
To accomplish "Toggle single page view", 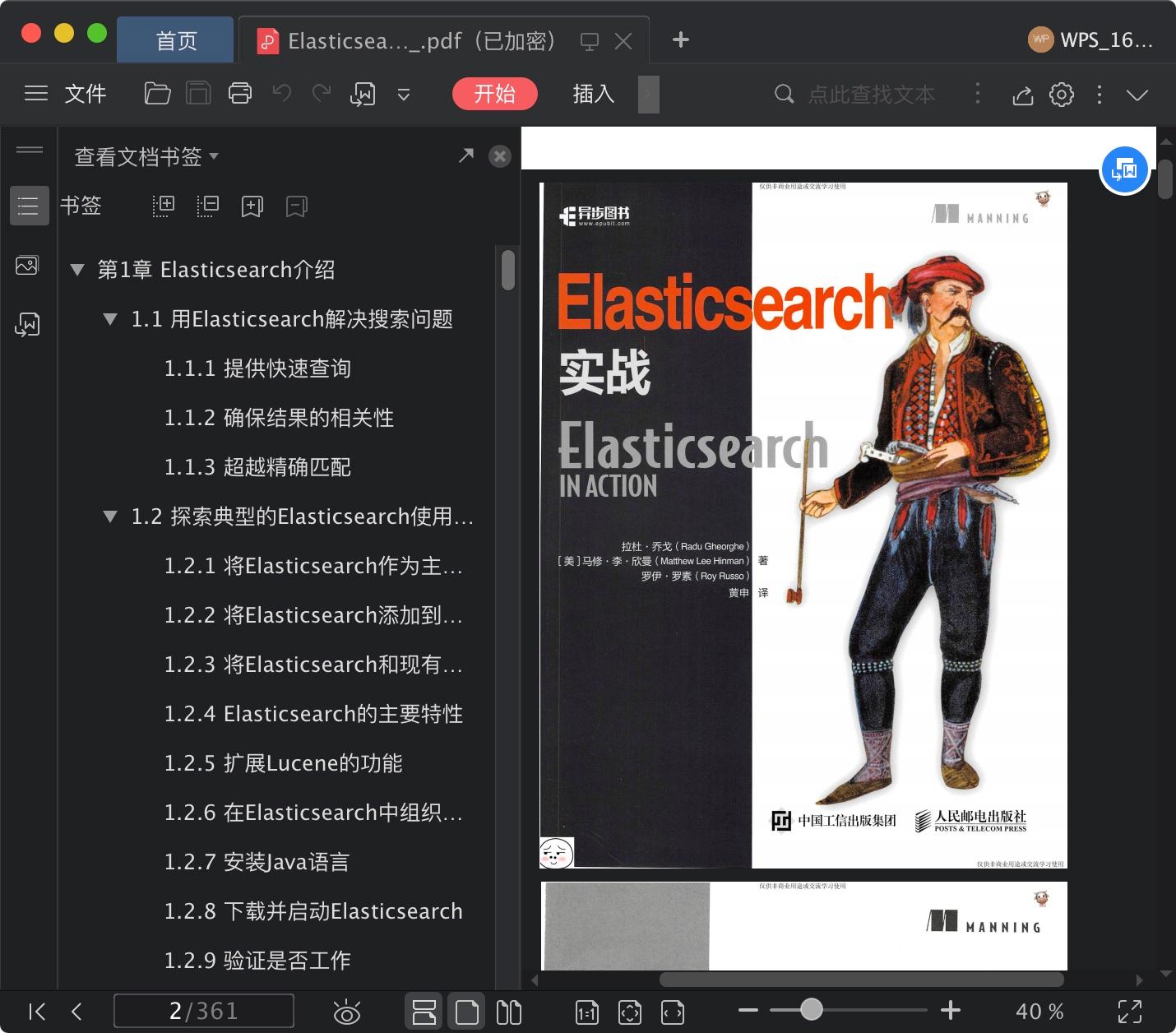I will [466, 1012].
